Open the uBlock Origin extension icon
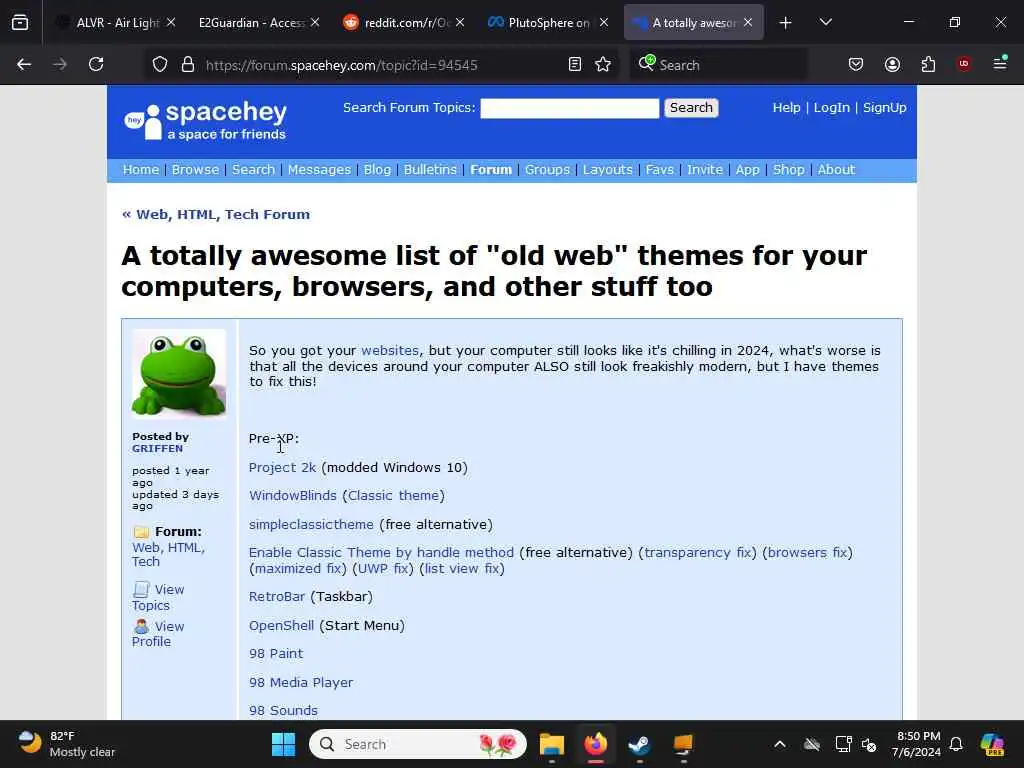Image resolution: width=1024 pixels, height=768 pixels. (964, 64)
